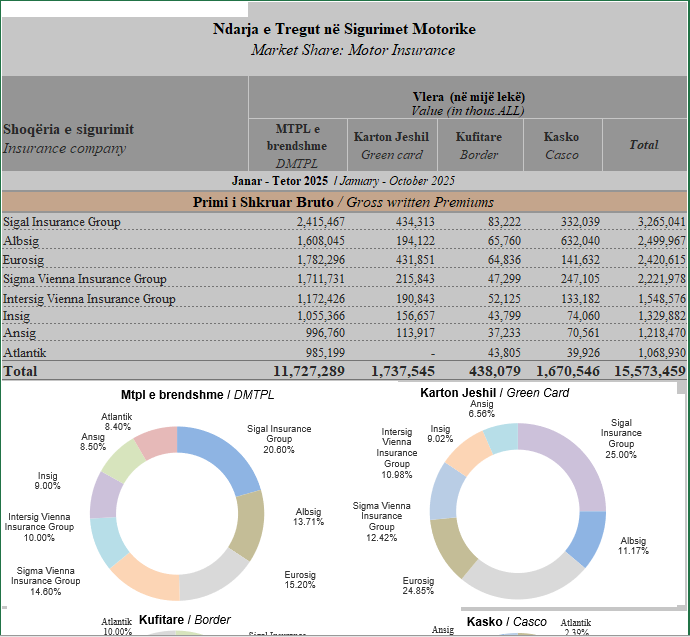The height and width of the screenshot is (637, 690).
Task: Click the 'Karton Jeshil / Green Card' chart title
Action: [x=494, y=393]
